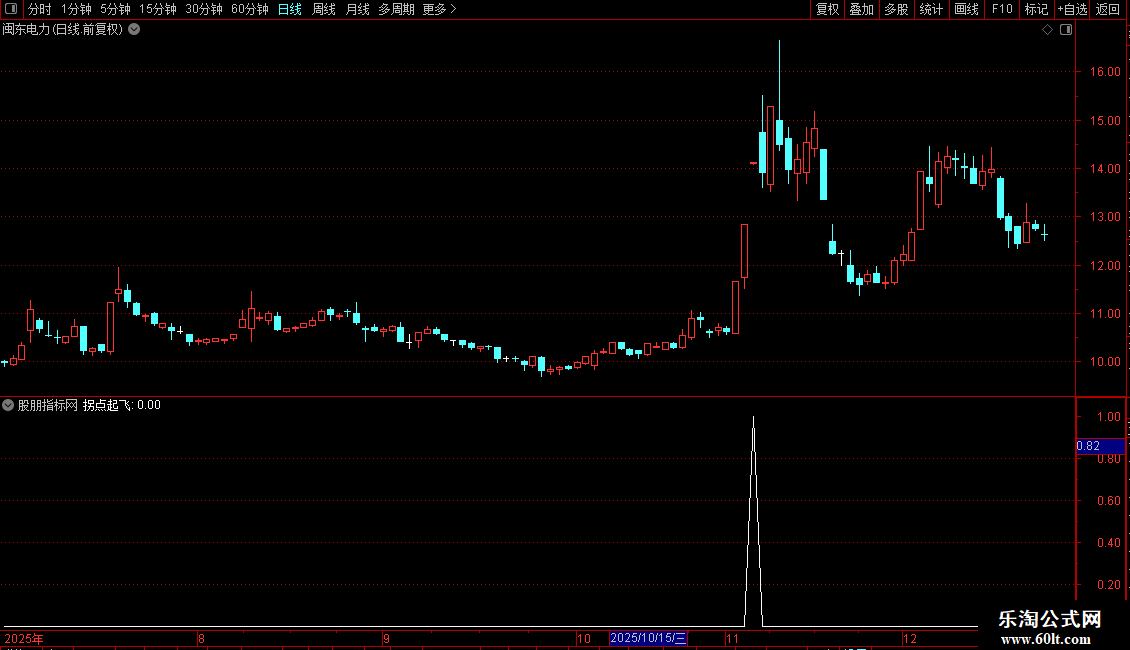Click the 1.00 indicator axis label
The width and height of the screenshot is (1130, 650).
[1108, 417]
